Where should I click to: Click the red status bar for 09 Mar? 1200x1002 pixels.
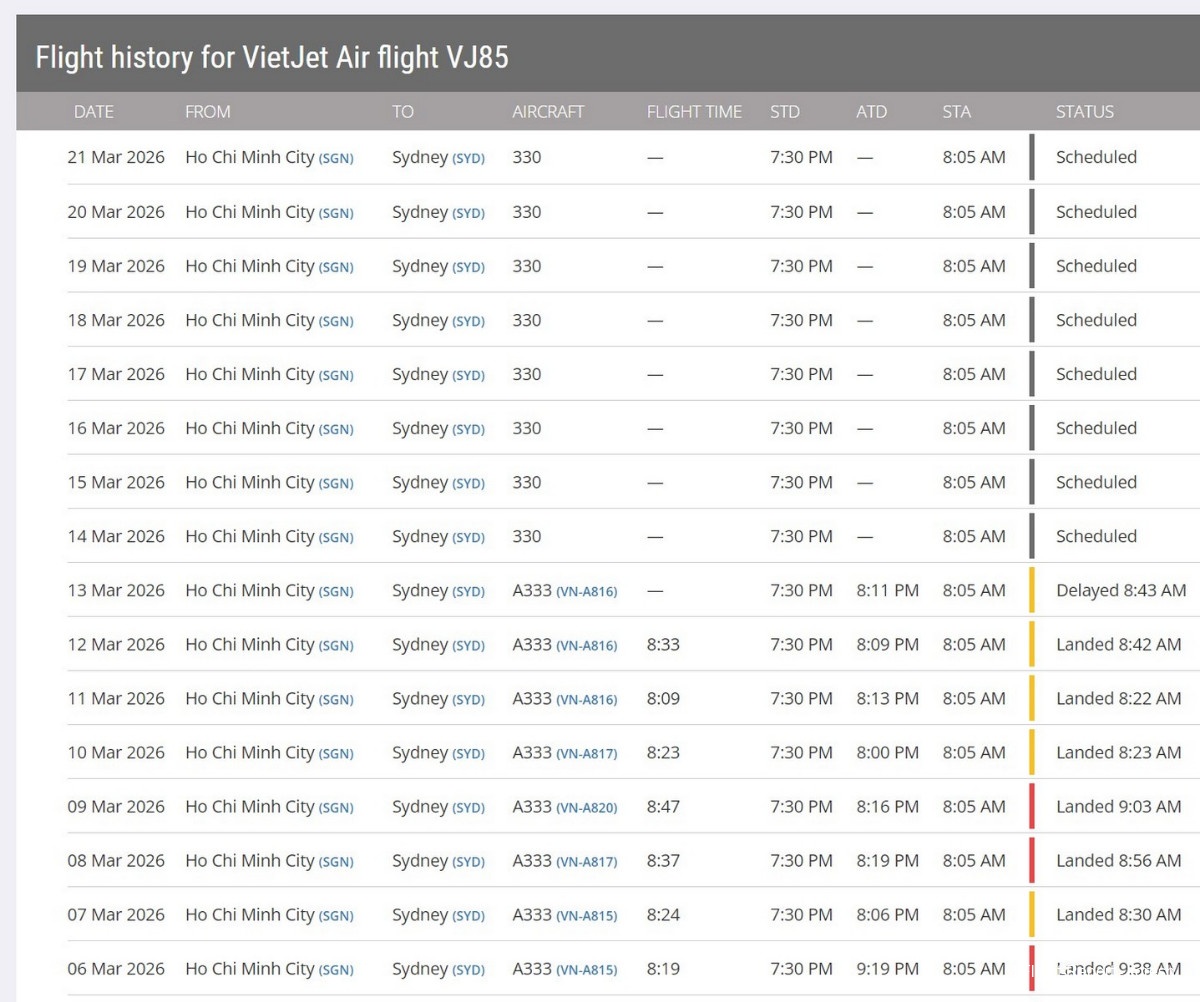click(x=1032, y=806)
